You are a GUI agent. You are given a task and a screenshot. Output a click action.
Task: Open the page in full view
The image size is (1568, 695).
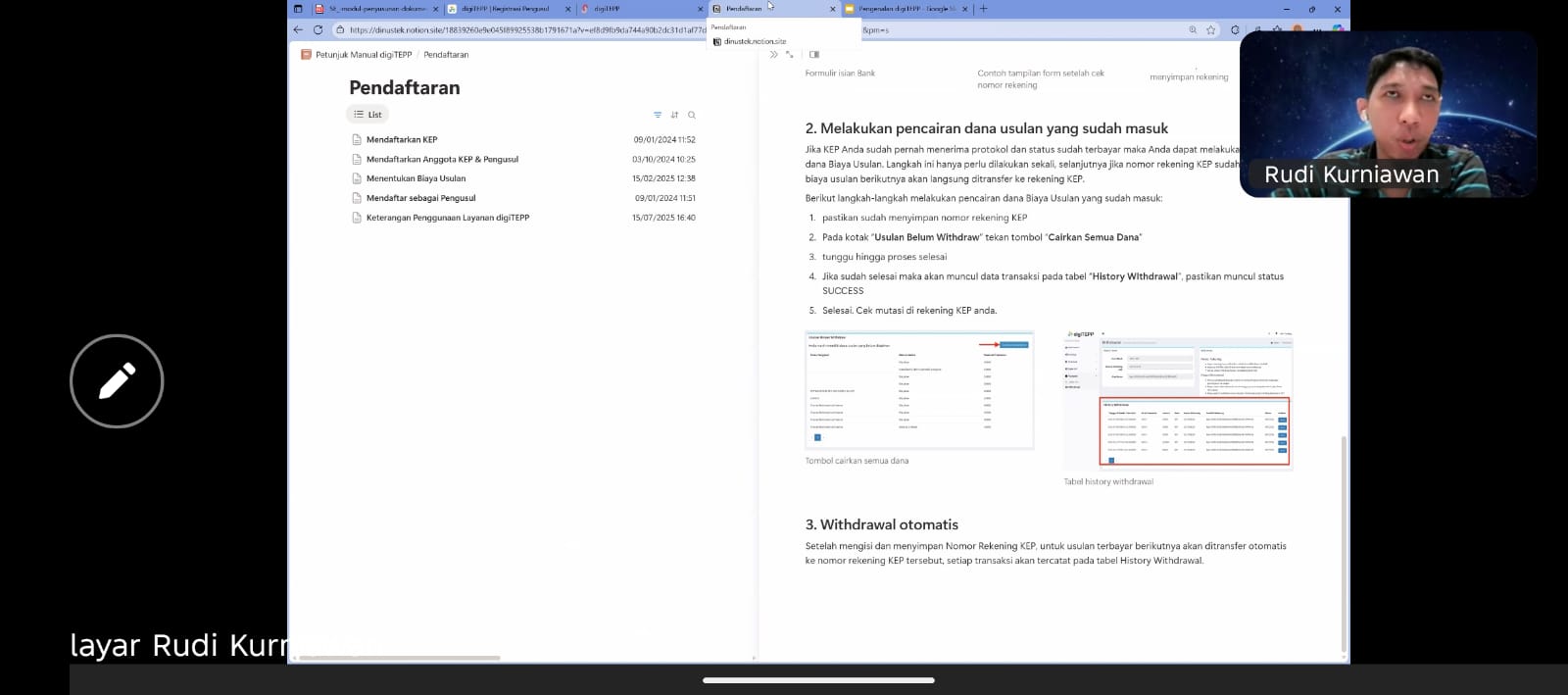pyautogui.click(x=790, y=55)
